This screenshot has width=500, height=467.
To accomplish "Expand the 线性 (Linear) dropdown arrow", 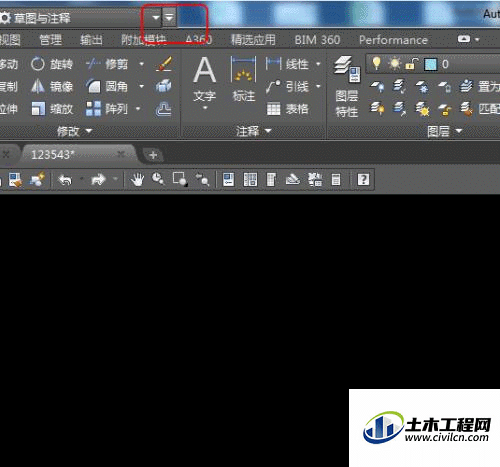I will 318,64.
